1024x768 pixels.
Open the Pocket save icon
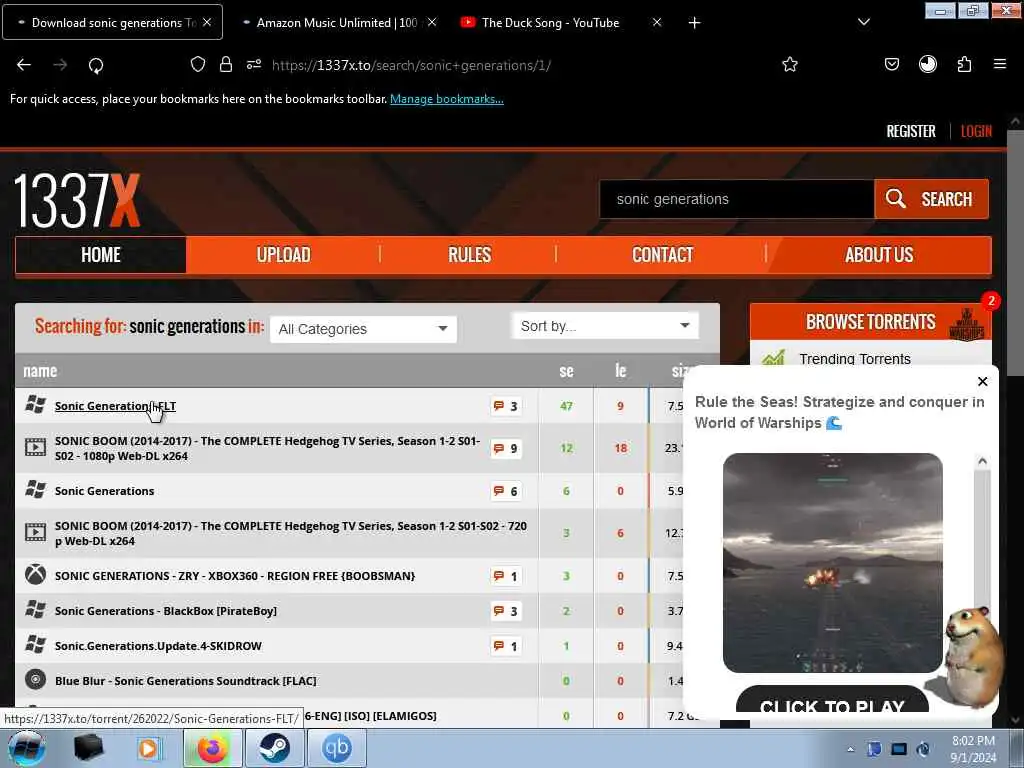891,64
